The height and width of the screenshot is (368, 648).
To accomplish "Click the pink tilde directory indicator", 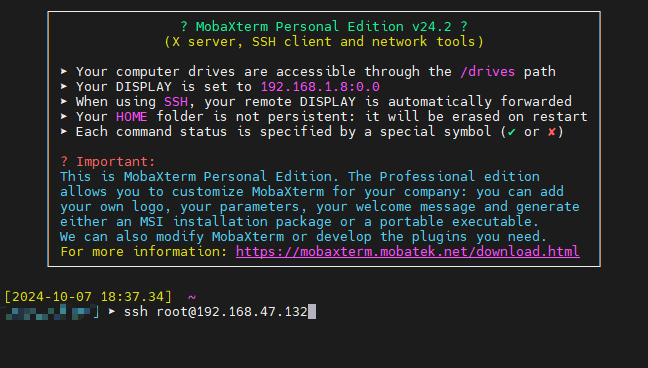I will [192, 297].
